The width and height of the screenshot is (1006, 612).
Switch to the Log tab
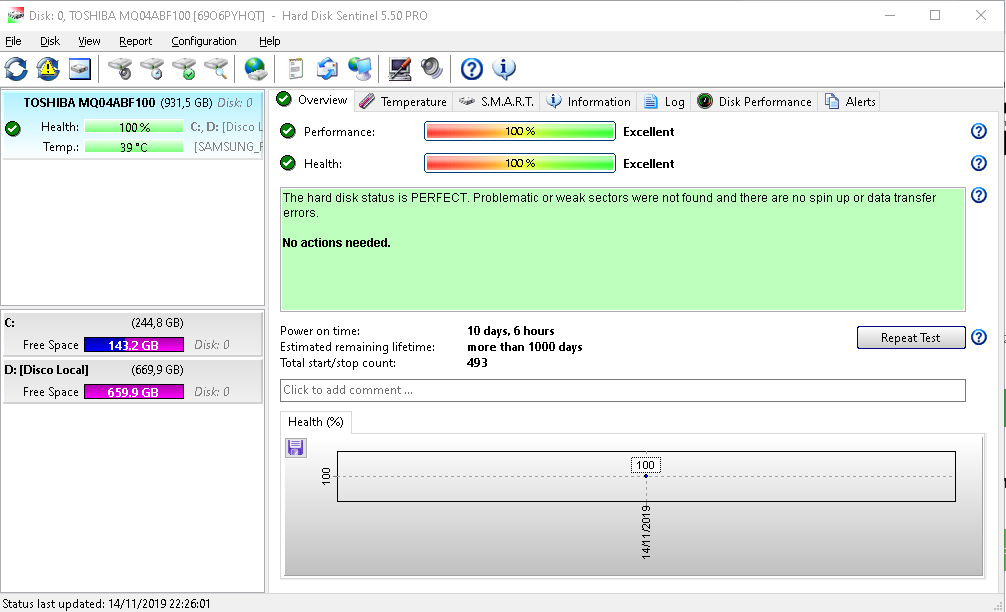click(x=664, y=101)
